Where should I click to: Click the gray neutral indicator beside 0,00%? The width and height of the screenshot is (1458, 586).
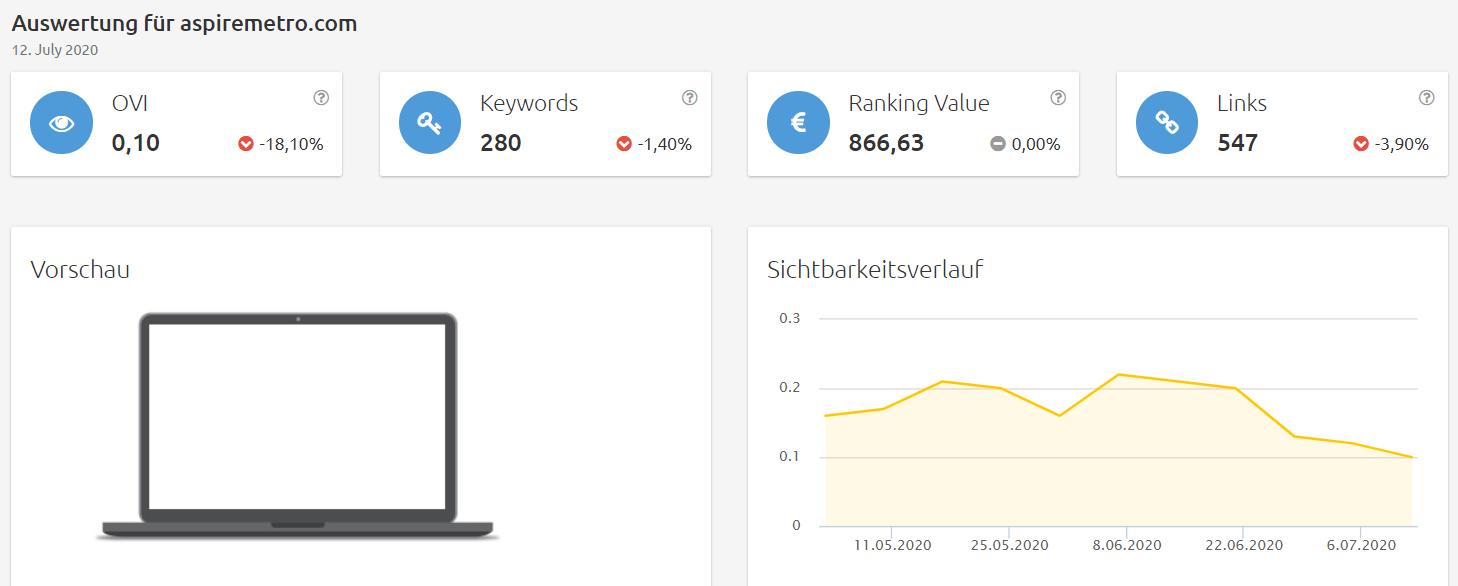998,144
